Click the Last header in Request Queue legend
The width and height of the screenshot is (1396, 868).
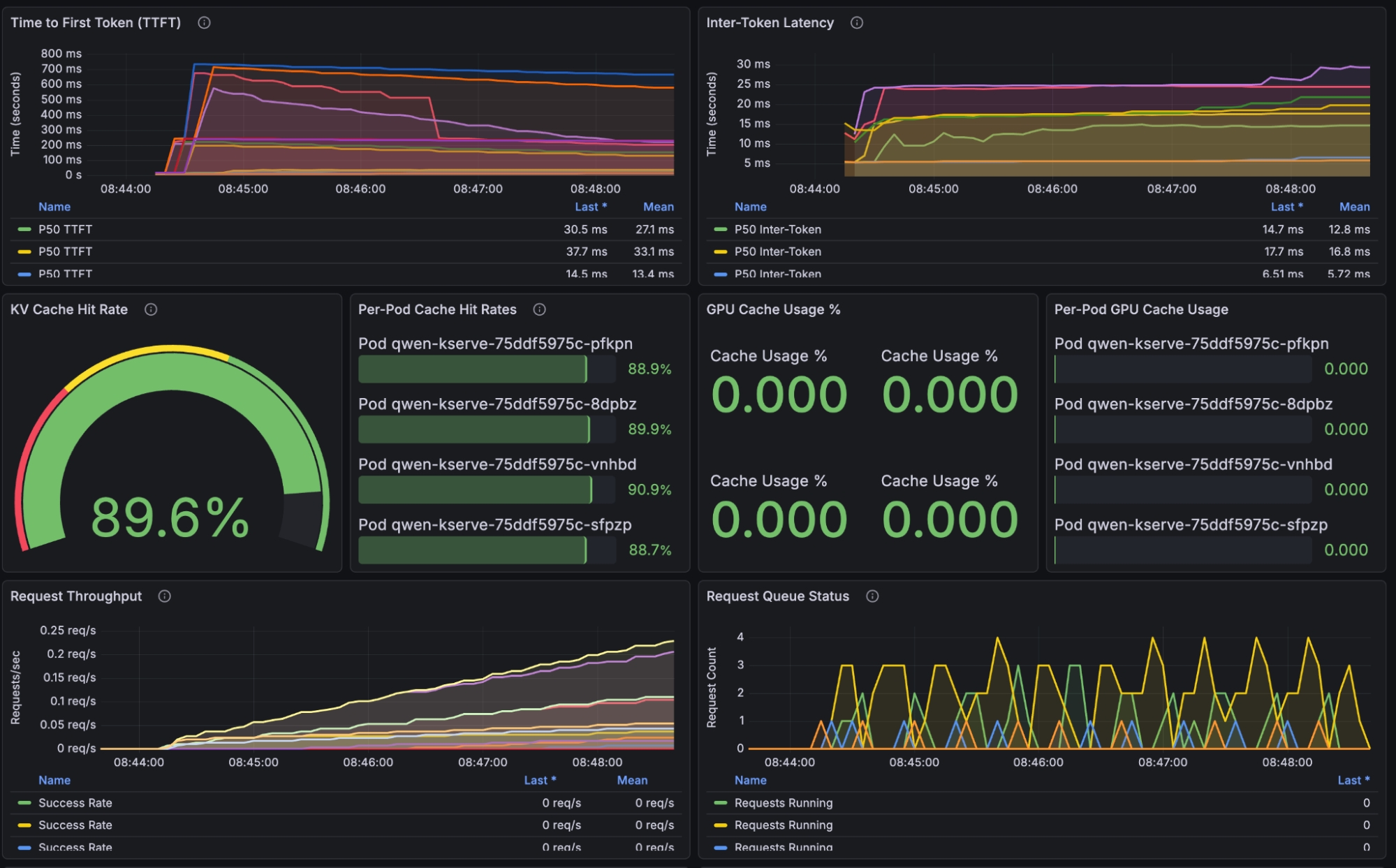[x=1353, y=781]
